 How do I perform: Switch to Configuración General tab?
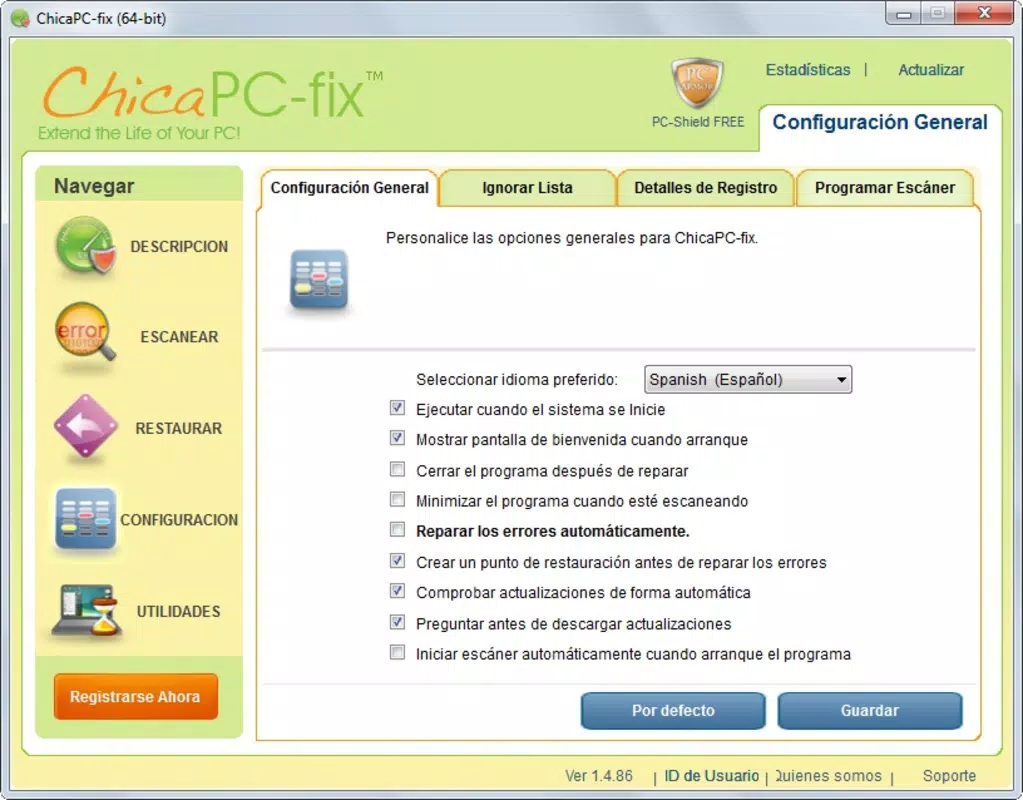coord(349,188)
